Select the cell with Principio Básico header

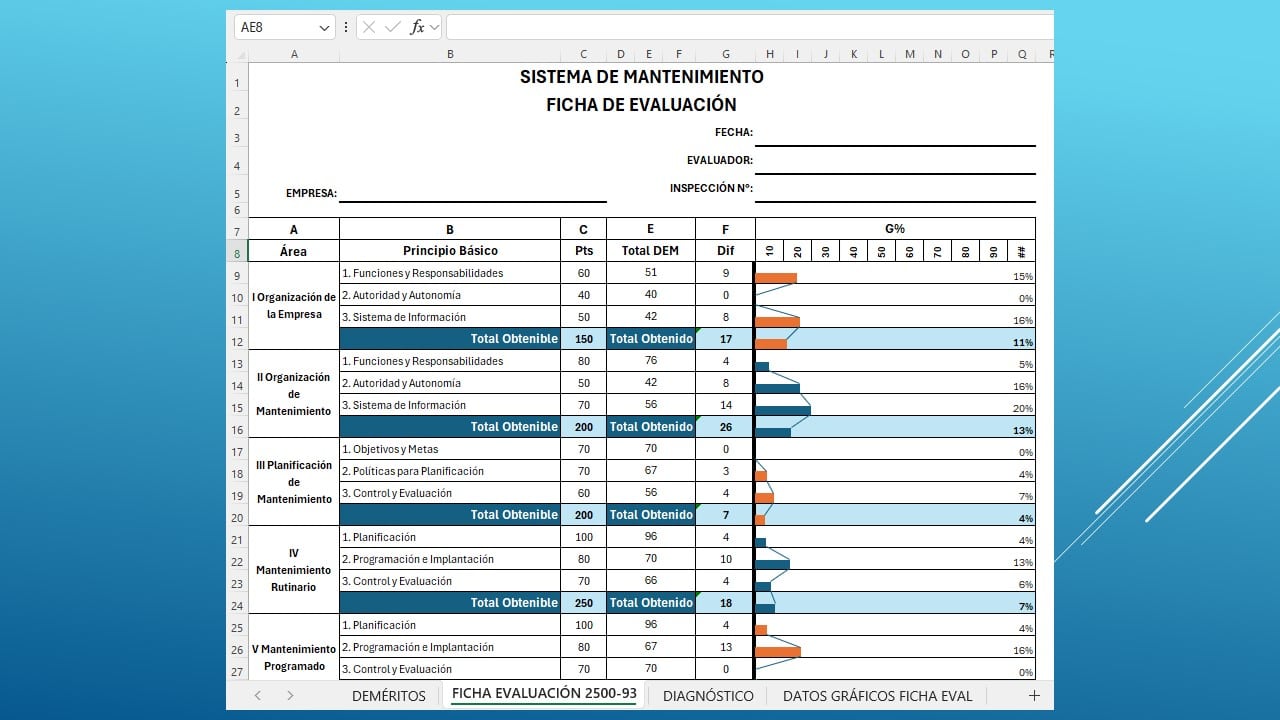coord(450,250)
